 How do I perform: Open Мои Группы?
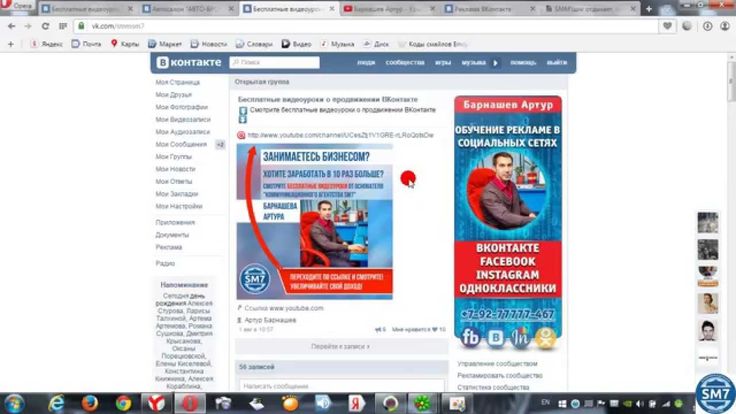click(x=173, y=157)
